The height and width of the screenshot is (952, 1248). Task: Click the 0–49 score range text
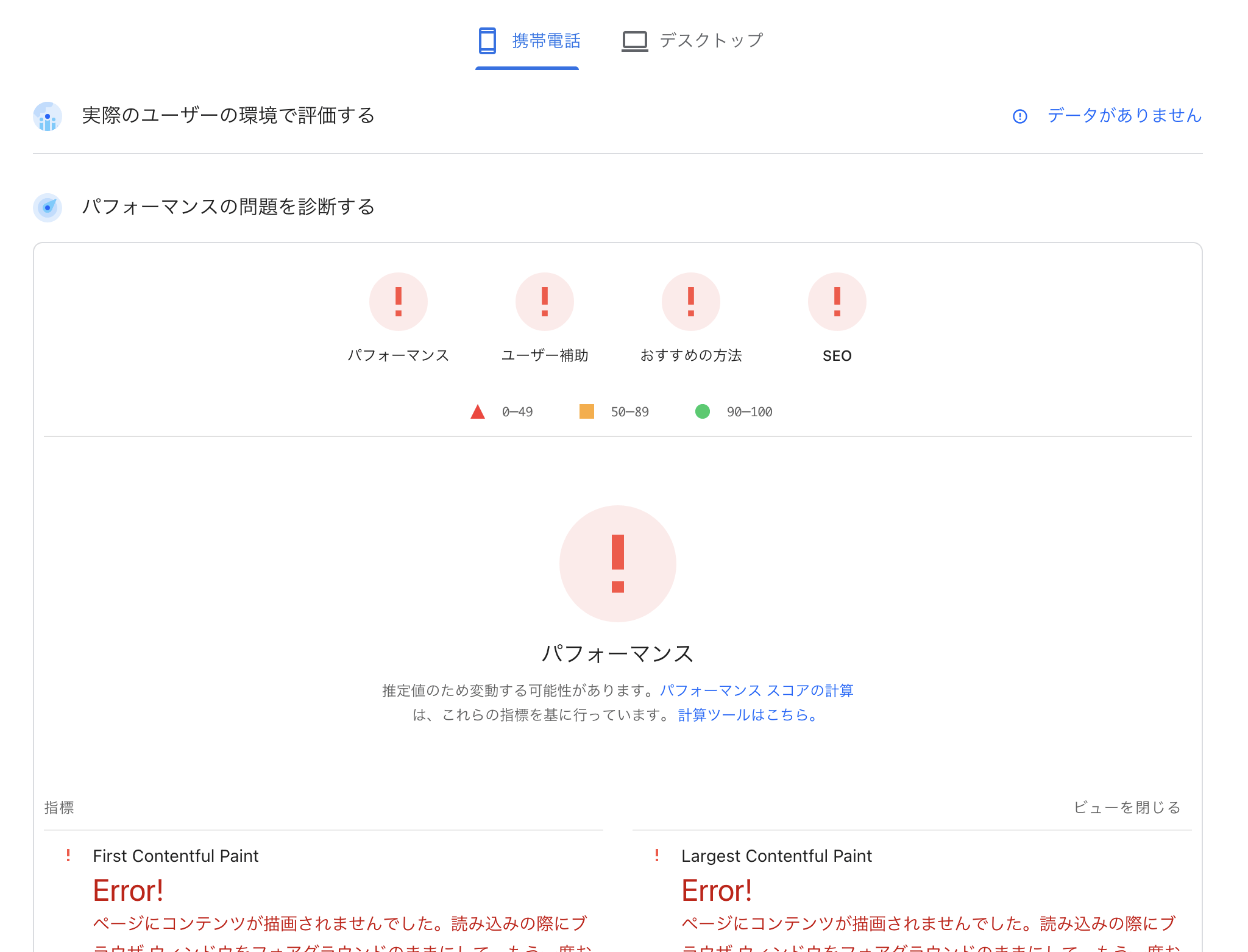coord(517,412)
